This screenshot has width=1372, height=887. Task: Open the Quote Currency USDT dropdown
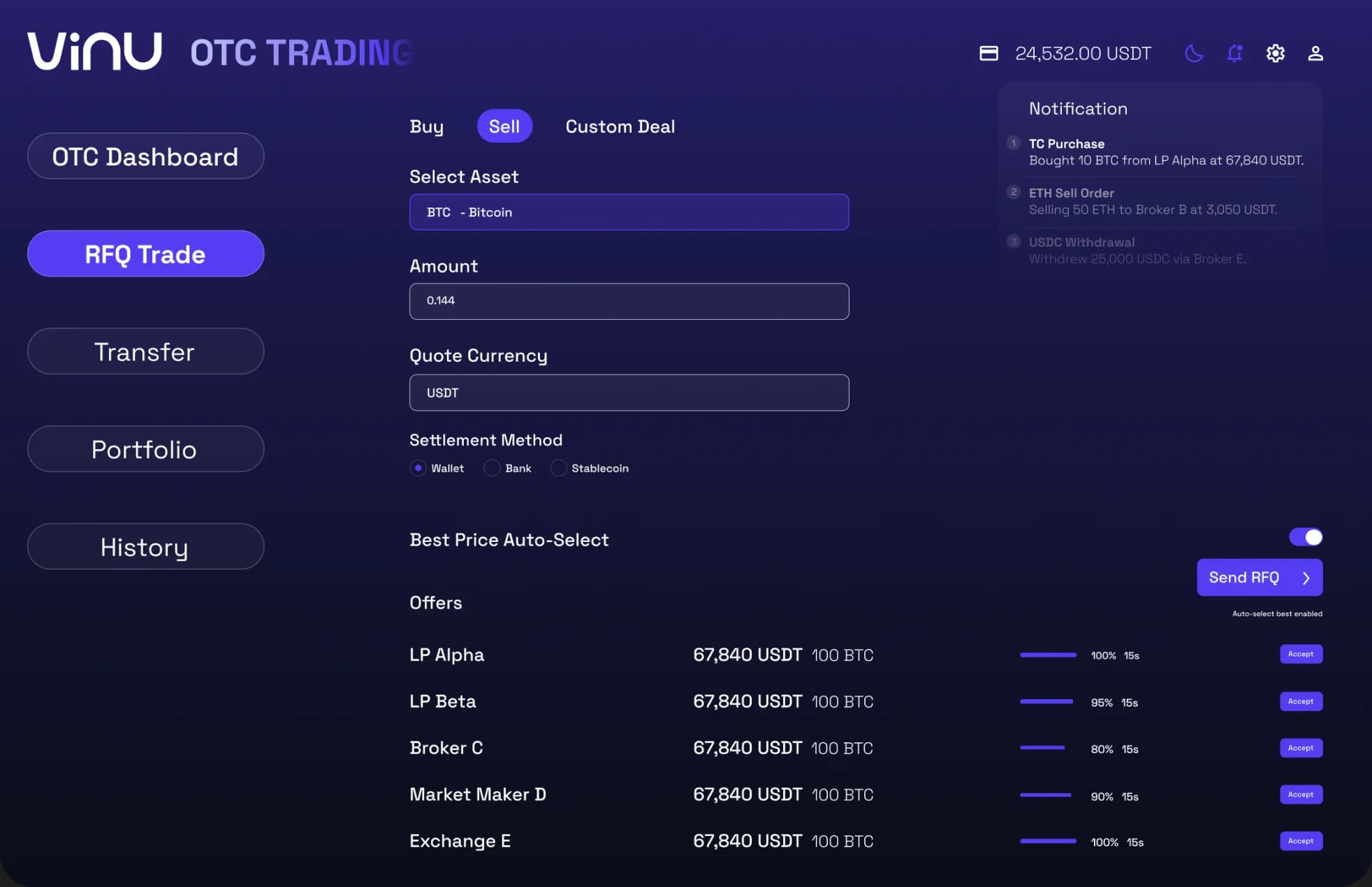click(x=629, y=393)
